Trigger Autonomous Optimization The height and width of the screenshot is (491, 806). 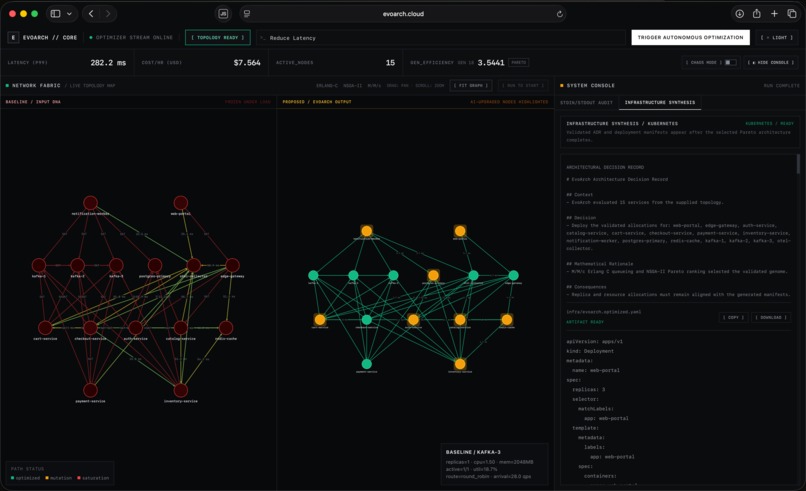(690, 38)
